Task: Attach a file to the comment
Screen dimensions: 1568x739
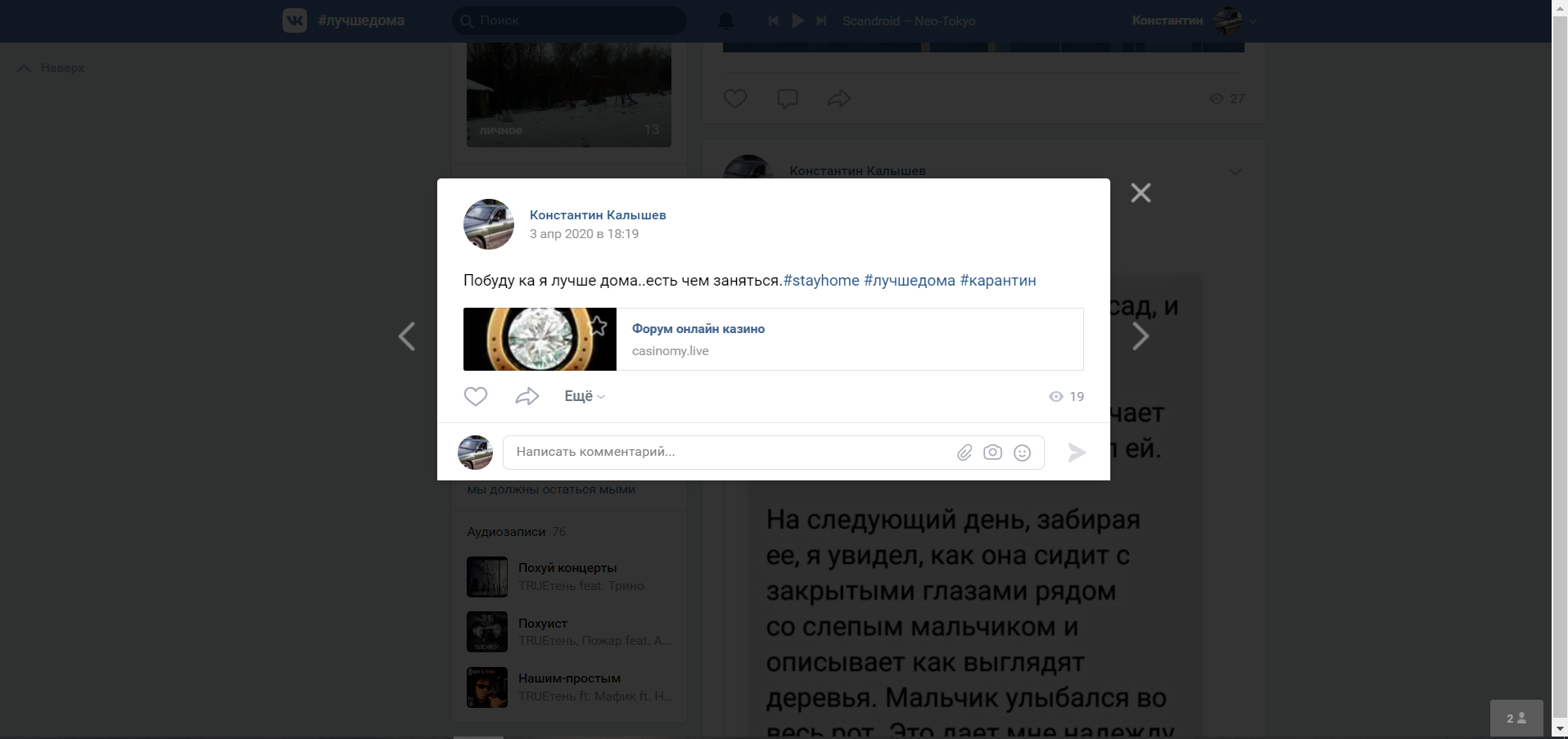Action: pos(965,453)
